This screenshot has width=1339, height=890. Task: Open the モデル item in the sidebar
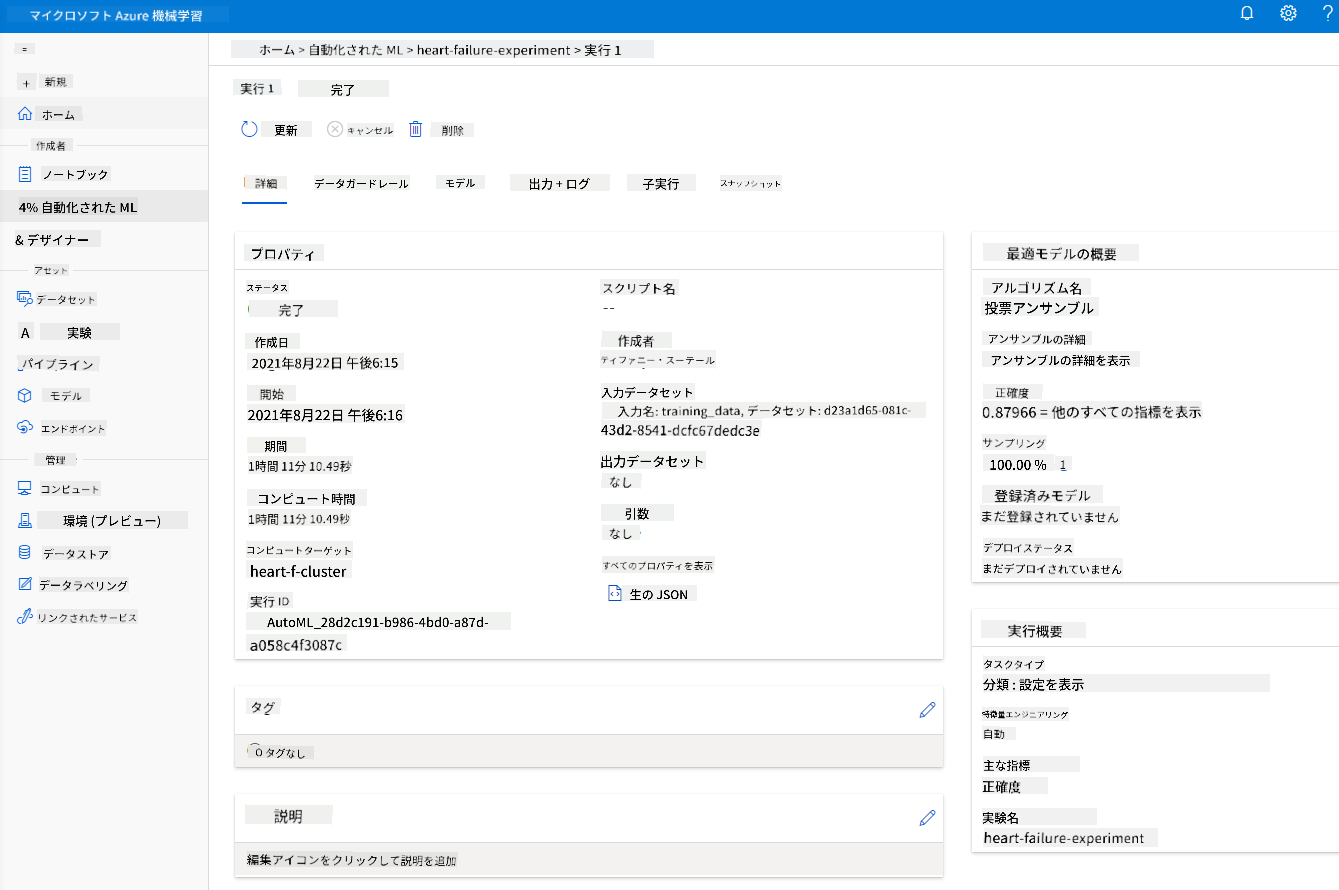point(55,396)
